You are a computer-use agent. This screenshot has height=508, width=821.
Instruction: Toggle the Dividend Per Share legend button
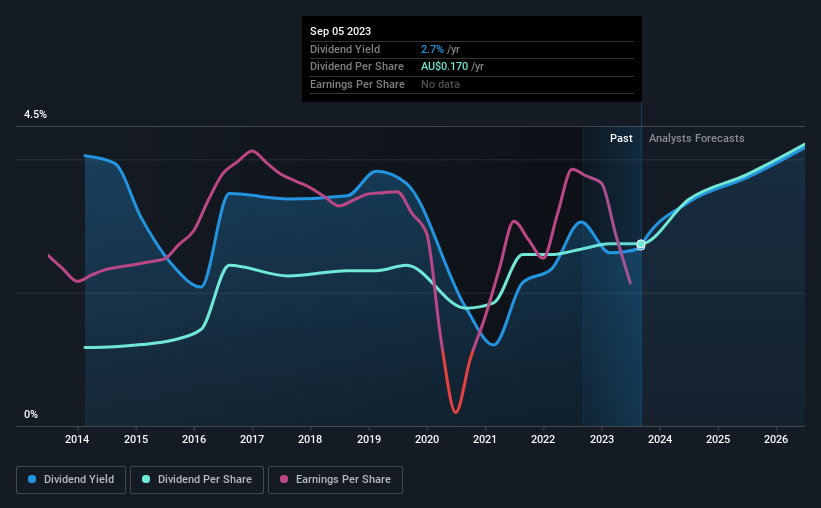[x=197, y=480]
